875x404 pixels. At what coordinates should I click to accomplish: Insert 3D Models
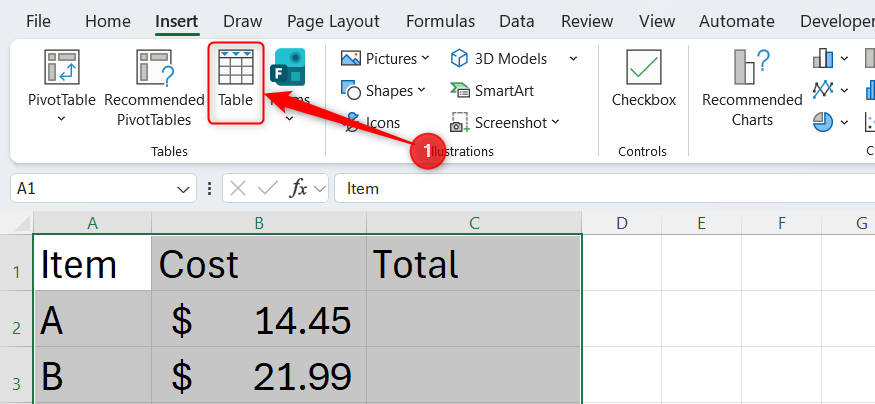coord(499,59)
